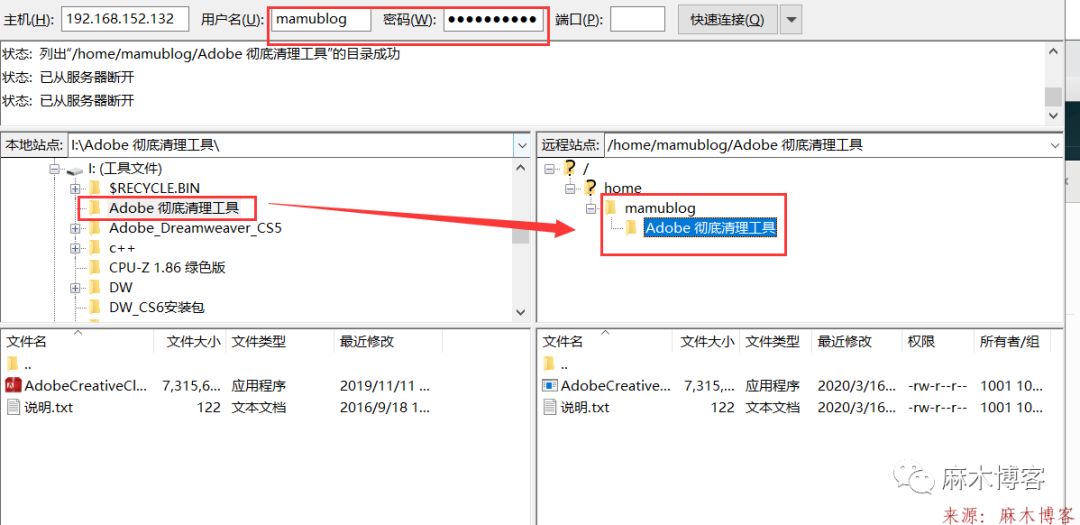The image size is (1080, 525).
Task: Select the Adobe_Dreamweaver_CS5 folder icon
Action: pyautogui.click(x=95, y=228)
